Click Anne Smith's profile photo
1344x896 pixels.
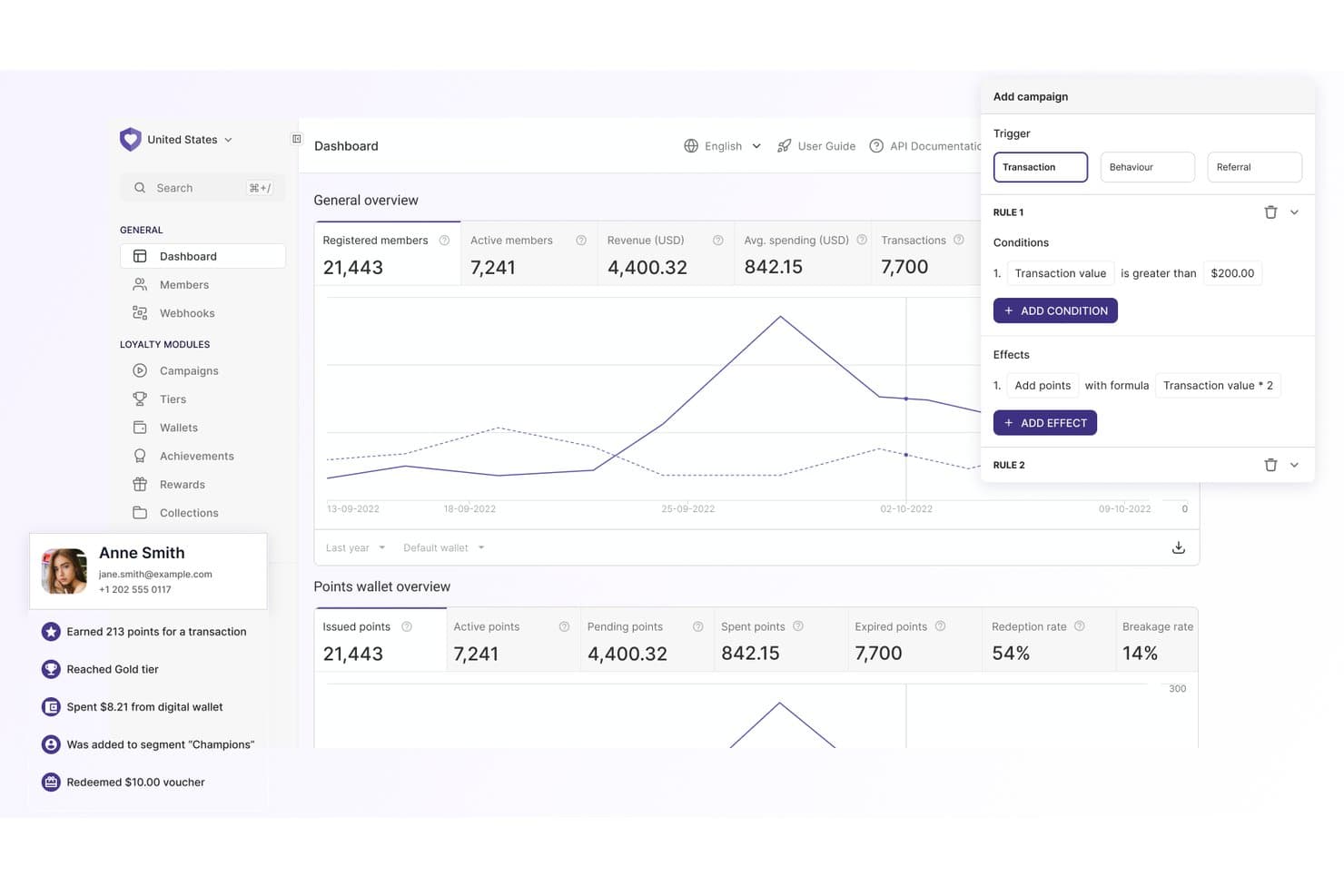pyautogui.click(x=64, y=571)
